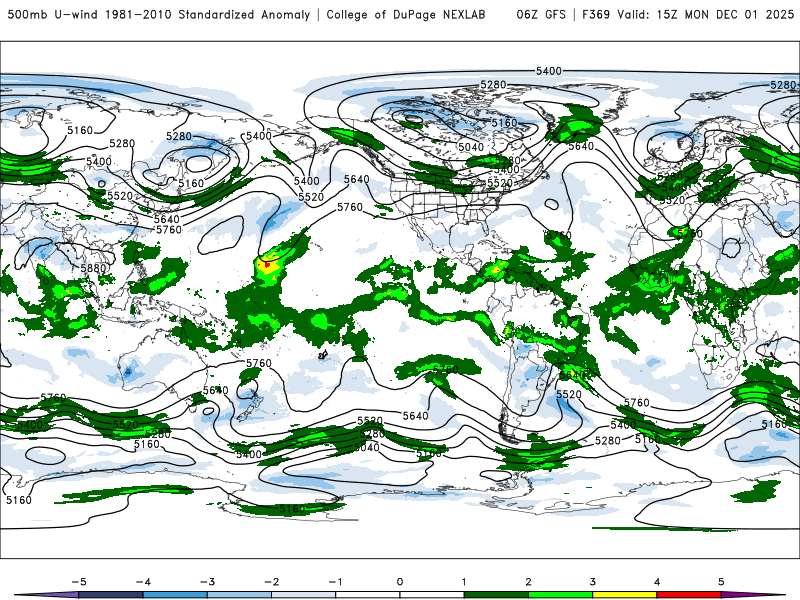This screenshot has width=800, height=600.
Task: Click the dark navy -5 to -4 colorbar segment
Action: (111, 595)
